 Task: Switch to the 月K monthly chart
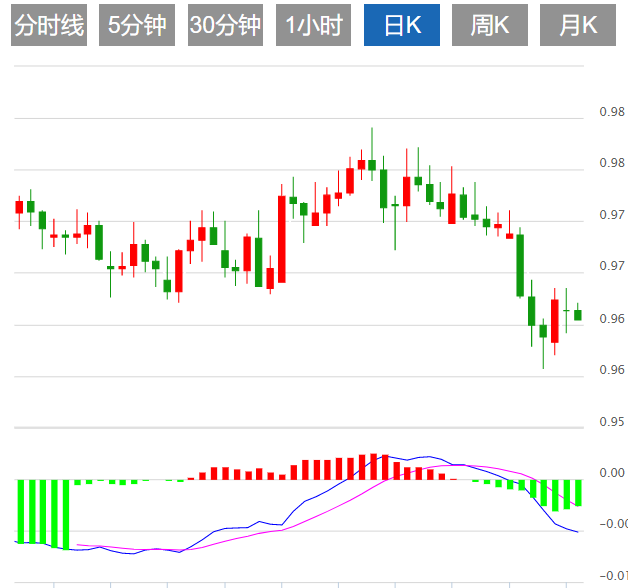point(578,25)
